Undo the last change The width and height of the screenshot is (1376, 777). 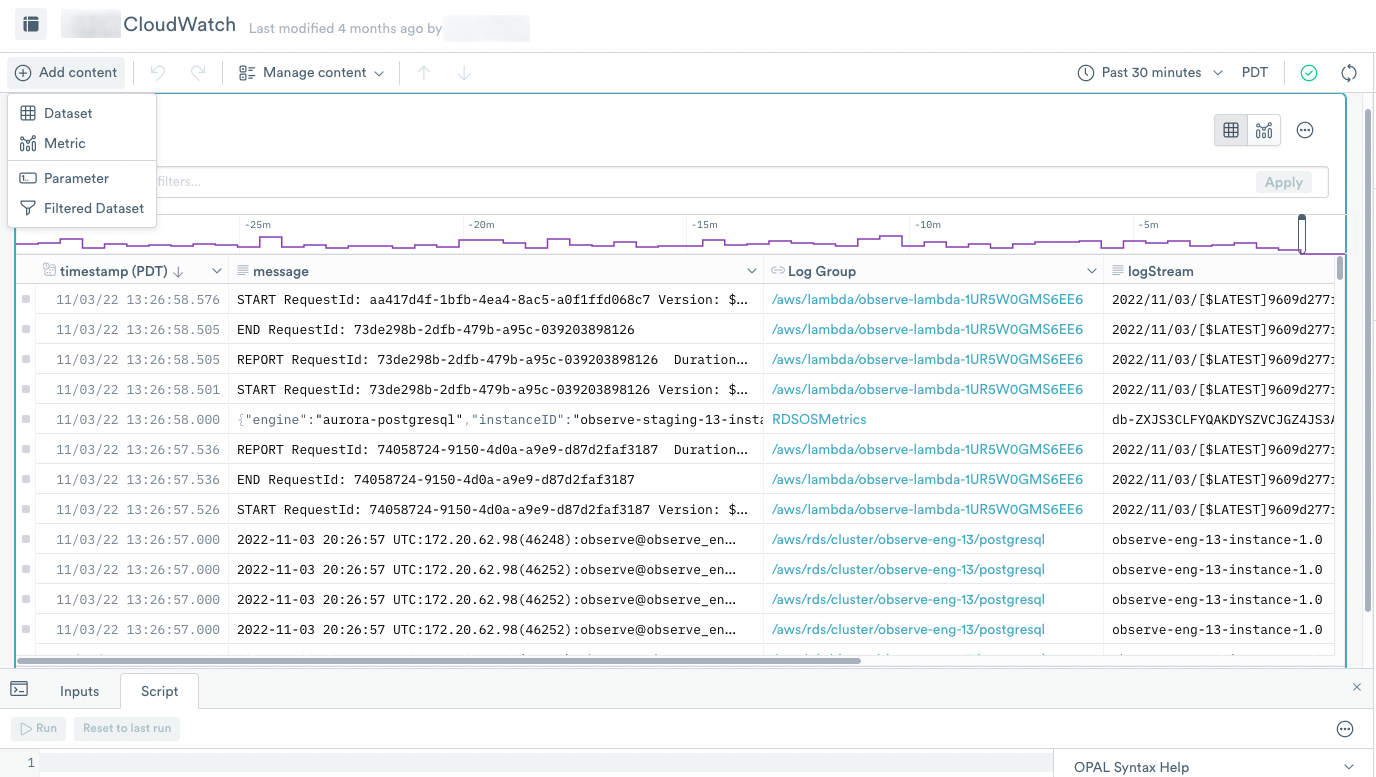pos(157,73)
